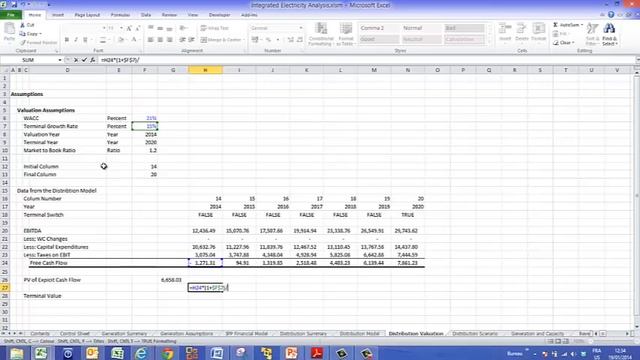
Task: Align text to the top
Action: [x=151, y=28]
